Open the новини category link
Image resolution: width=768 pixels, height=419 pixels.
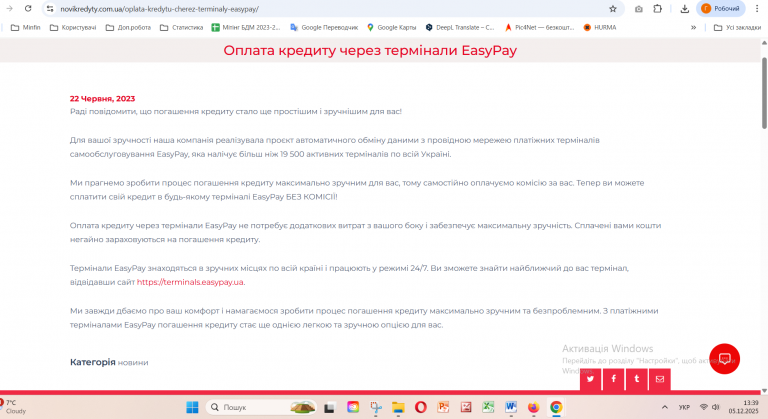click(x=133, y=363)
